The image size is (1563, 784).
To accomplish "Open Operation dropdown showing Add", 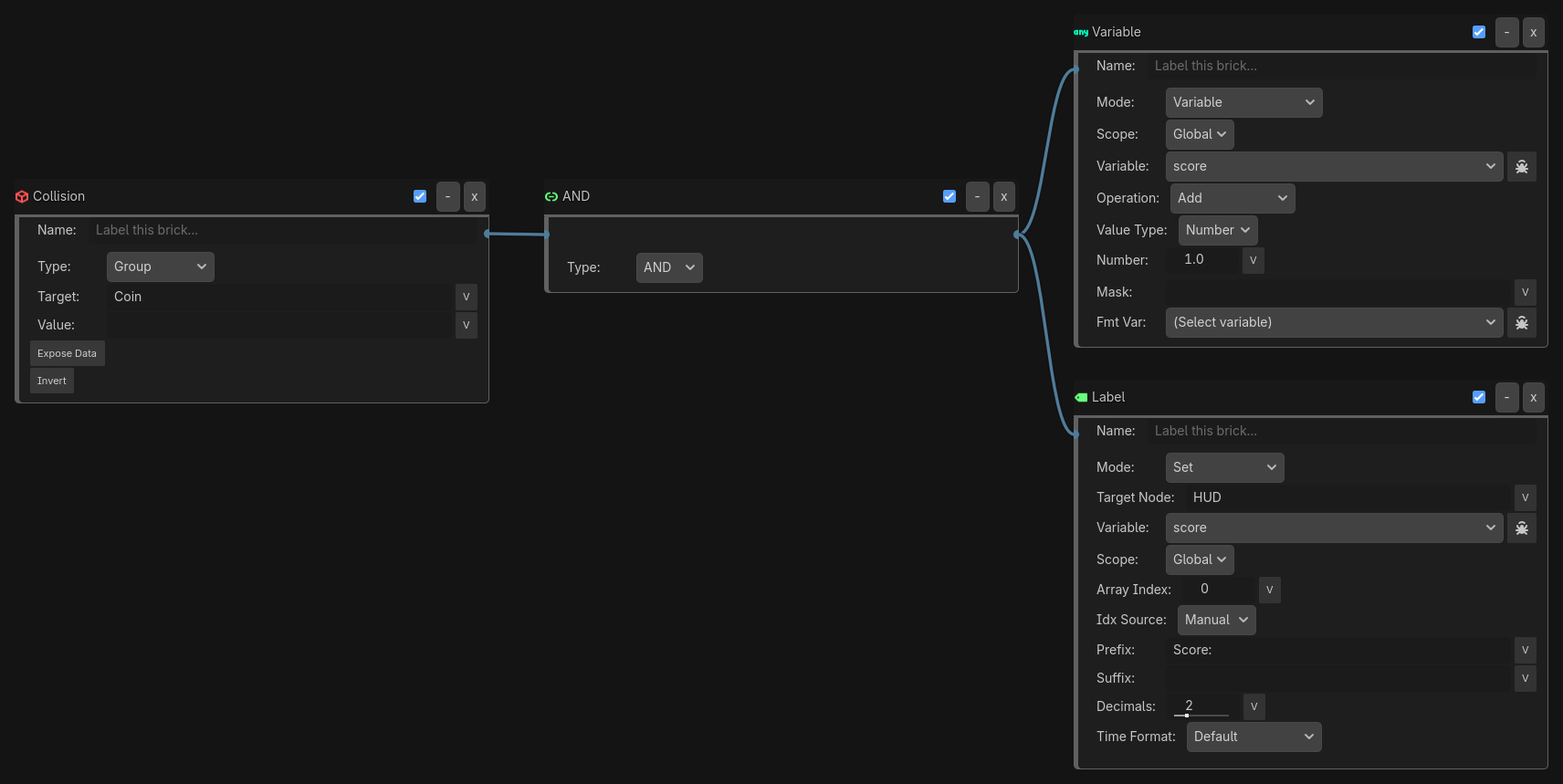I will (1233, 198).
